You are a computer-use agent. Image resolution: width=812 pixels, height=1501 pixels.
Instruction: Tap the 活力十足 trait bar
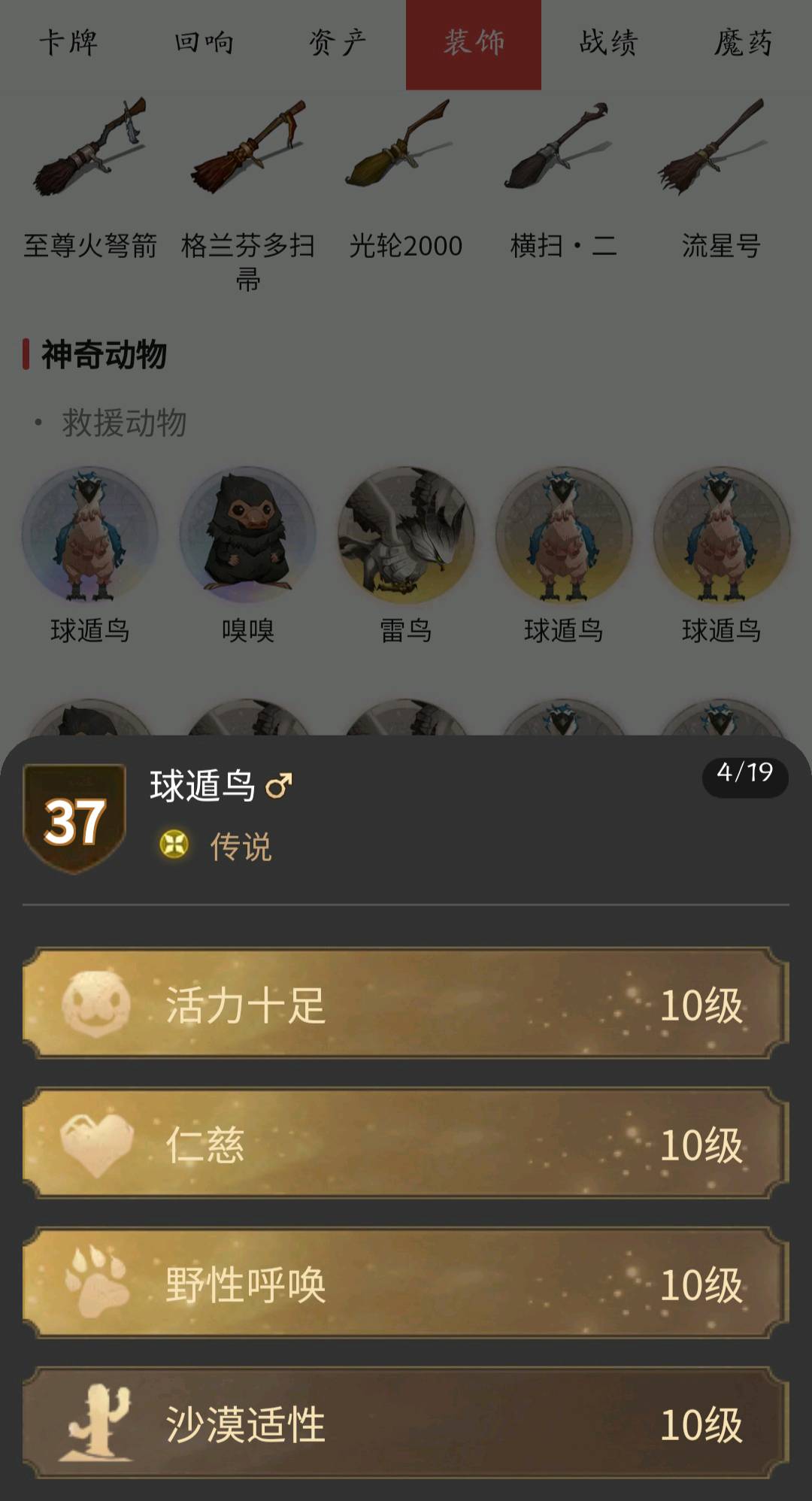pos(406,1004)
